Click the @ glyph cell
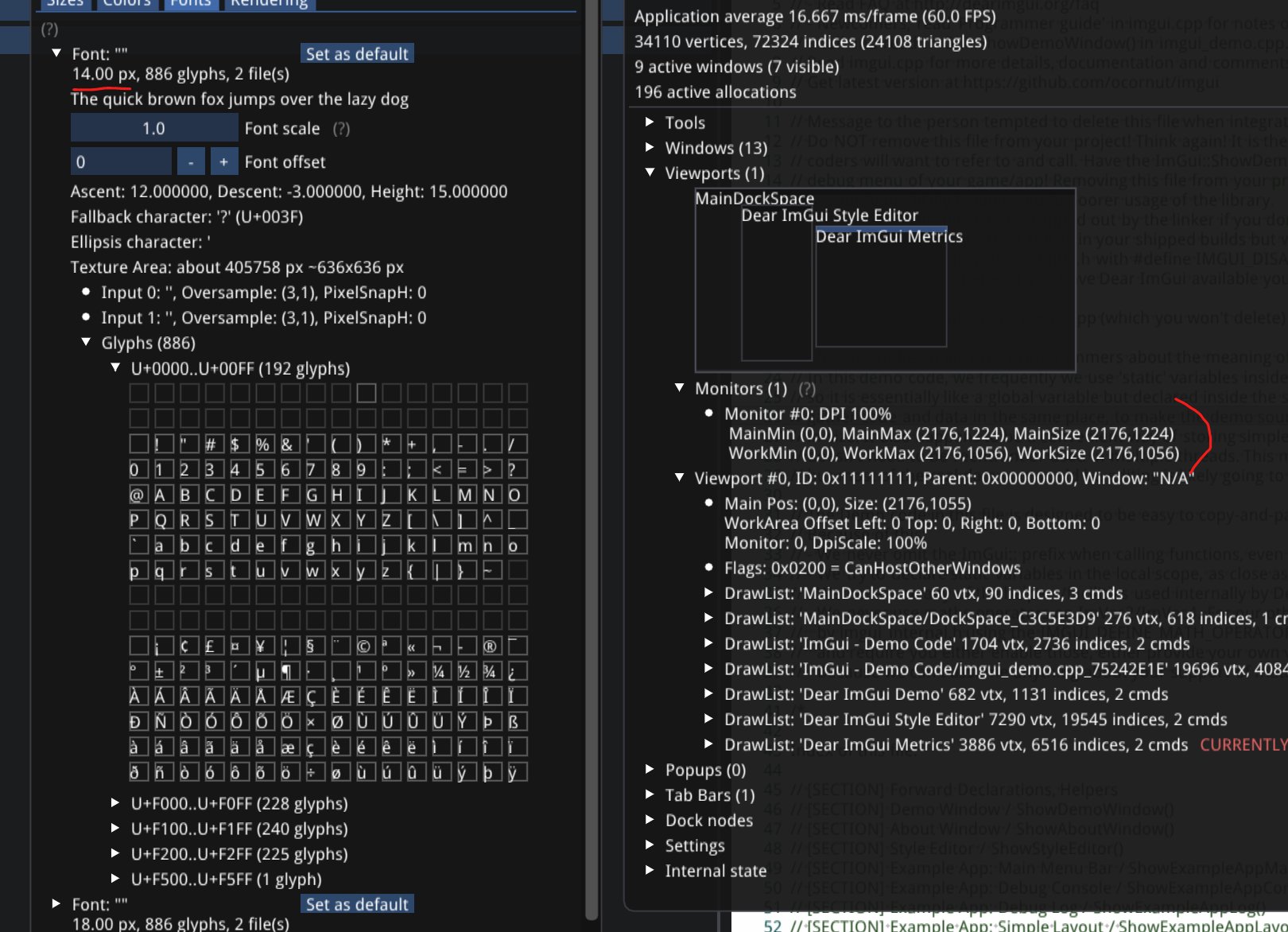Image resolution: width=1288 pixels, height=932 pixels. 138,495
